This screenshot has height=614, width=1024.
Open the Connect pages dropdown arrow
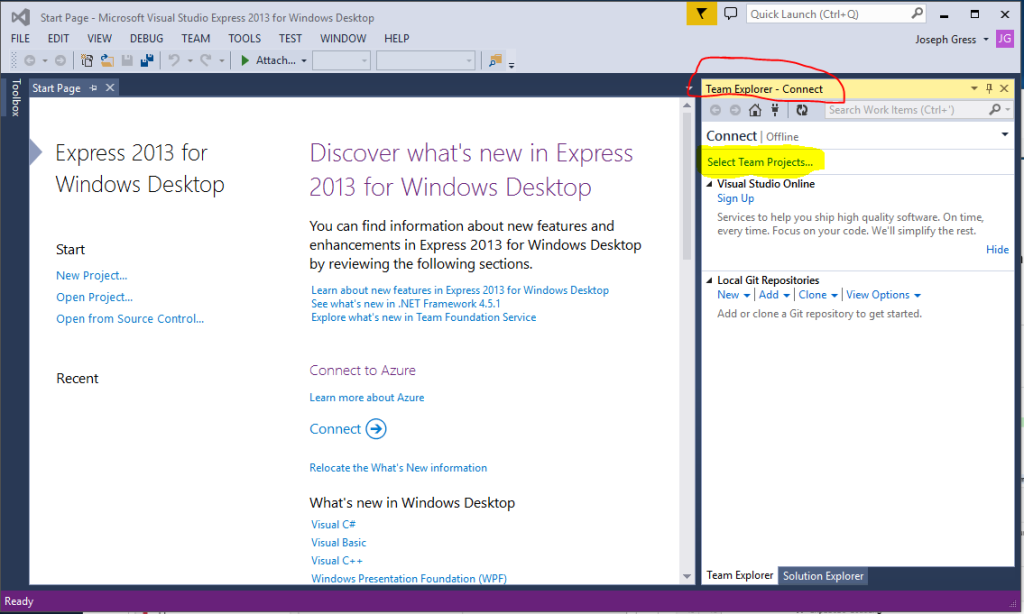point(1005,136)
